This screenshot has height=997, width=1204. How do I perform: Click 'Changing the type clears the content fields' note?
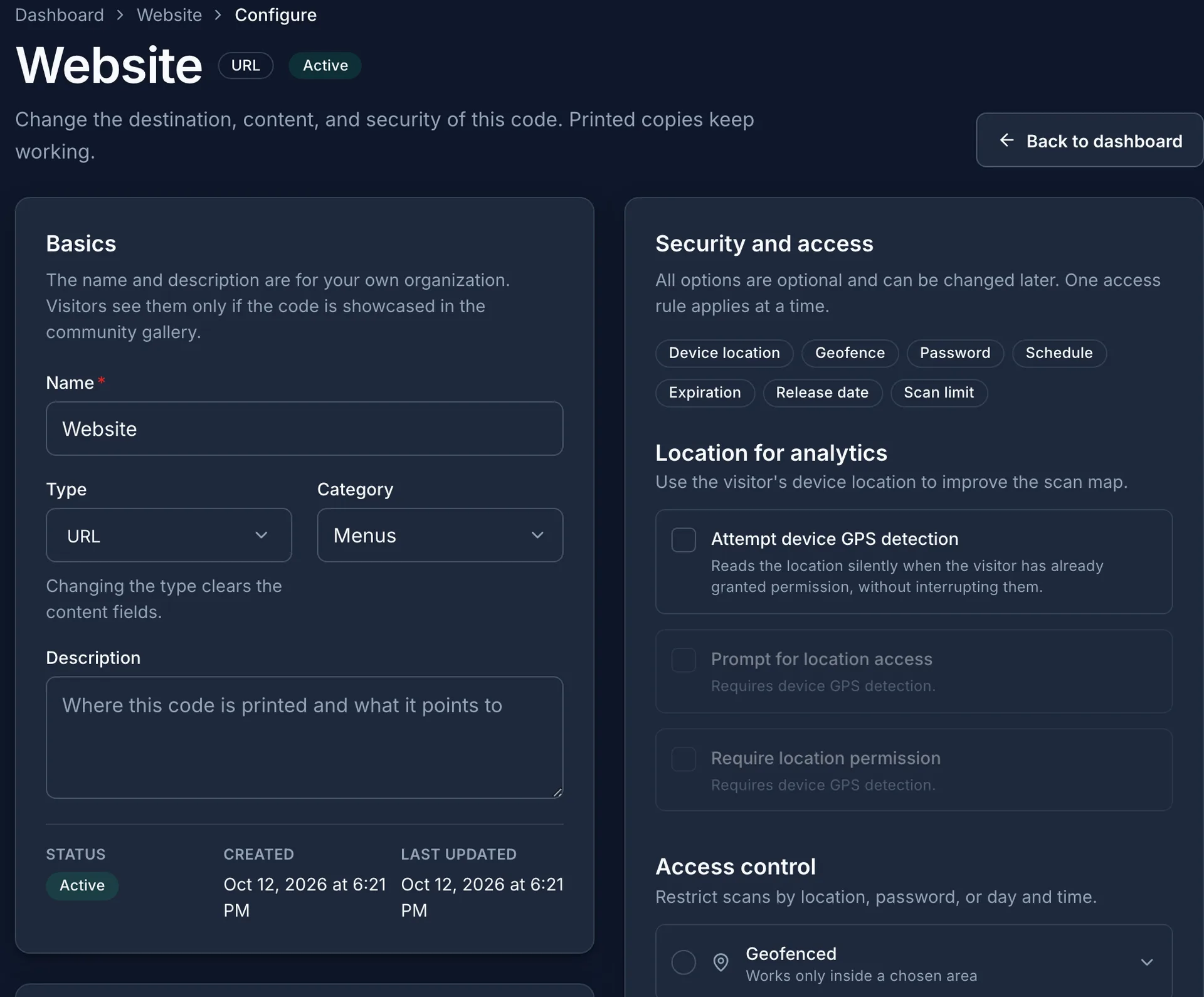pos(164,599)
